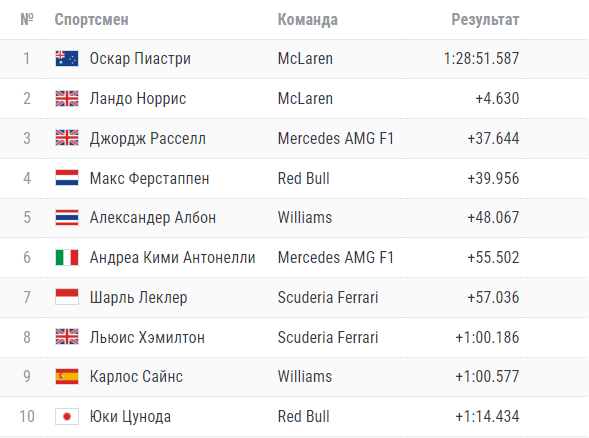Click the Australian flag icon next to Оскар Пиастри
Viewport: 589px width, 438px height.
[x=67, y=59]
